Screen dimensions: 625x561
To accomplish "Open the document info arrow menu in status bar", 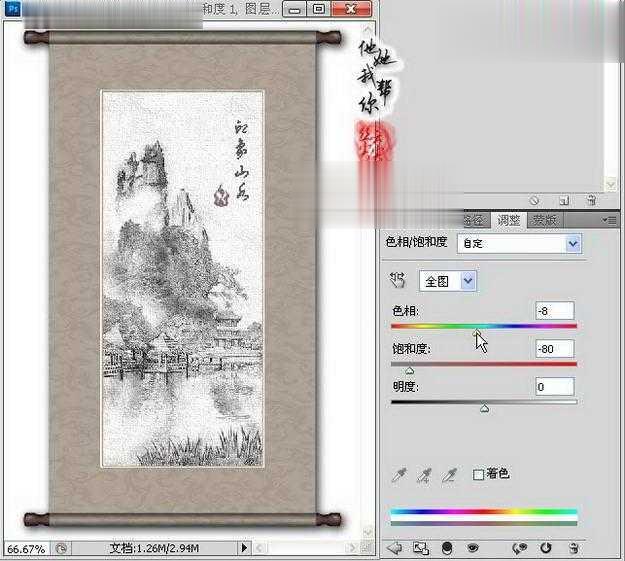I will point(244,548).
